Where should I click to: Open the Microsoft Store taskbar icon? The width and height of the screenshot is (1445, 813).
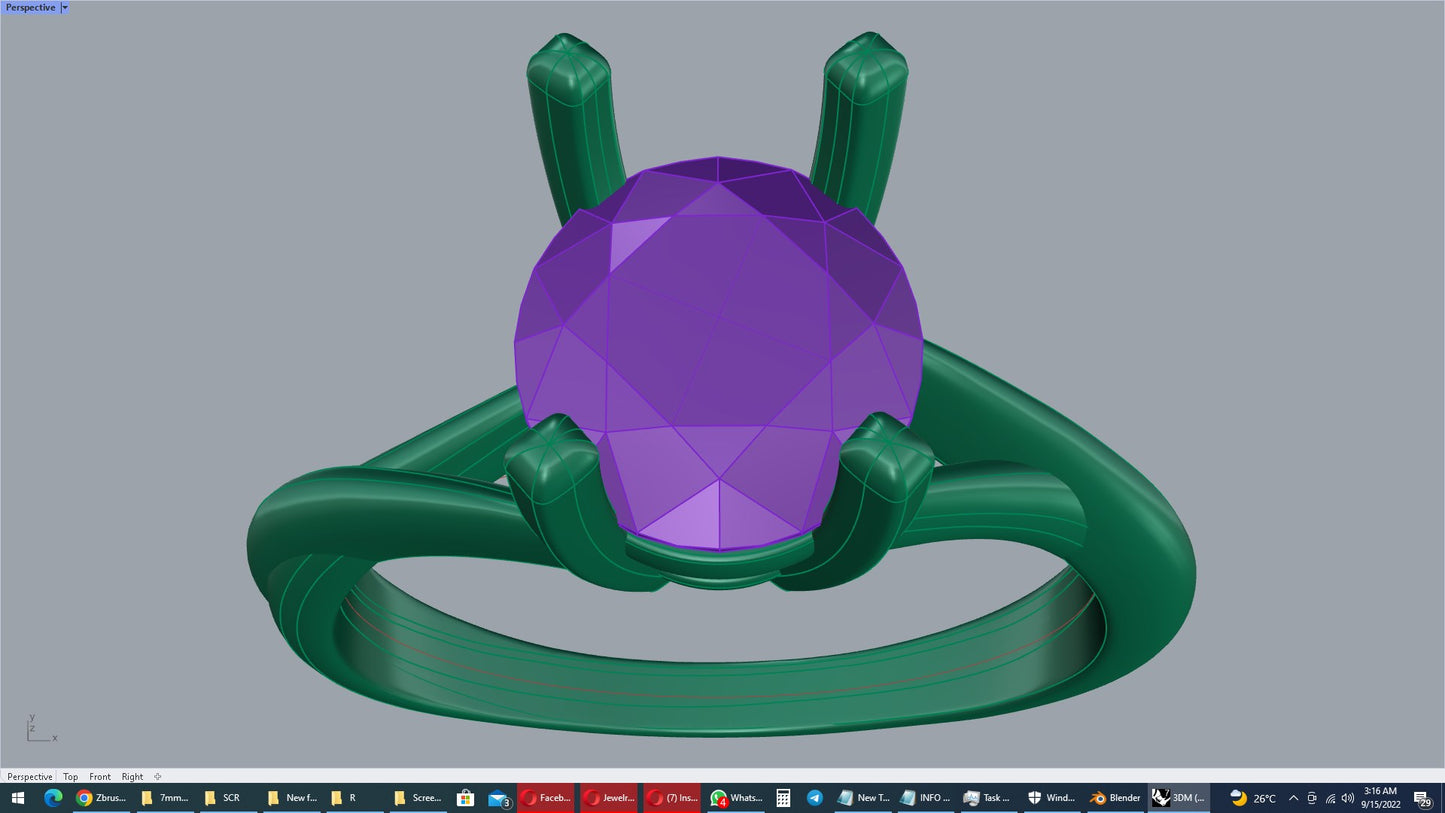(465, 797)
